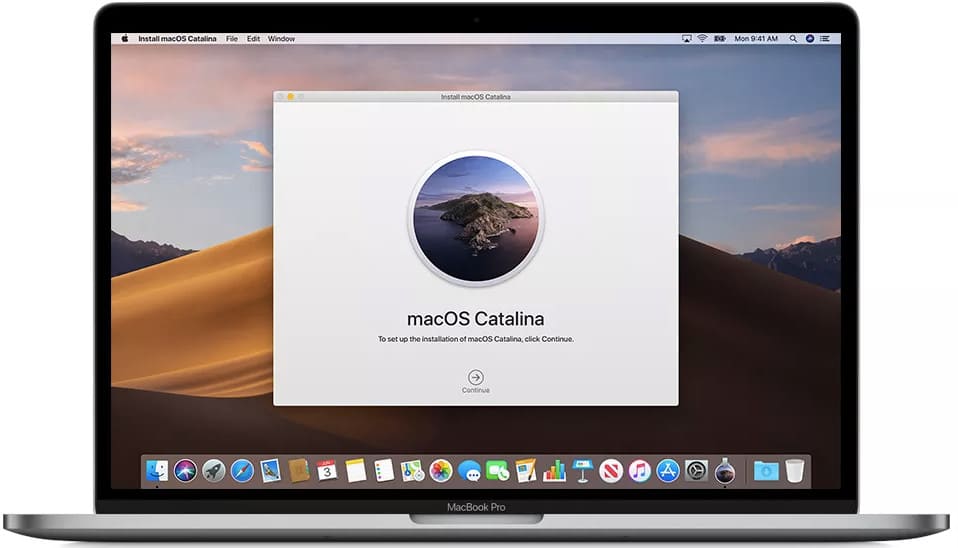Open the Edit menu
Screen dimensions: 958x548
point(254,38)
